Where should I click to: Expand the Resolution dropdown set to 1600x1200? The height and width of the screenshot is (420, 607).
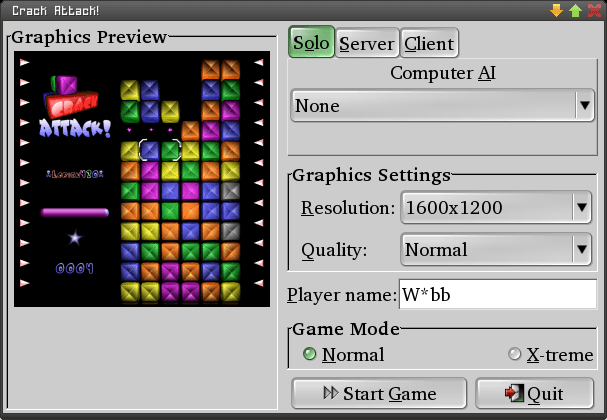click(x=496, y=207)
